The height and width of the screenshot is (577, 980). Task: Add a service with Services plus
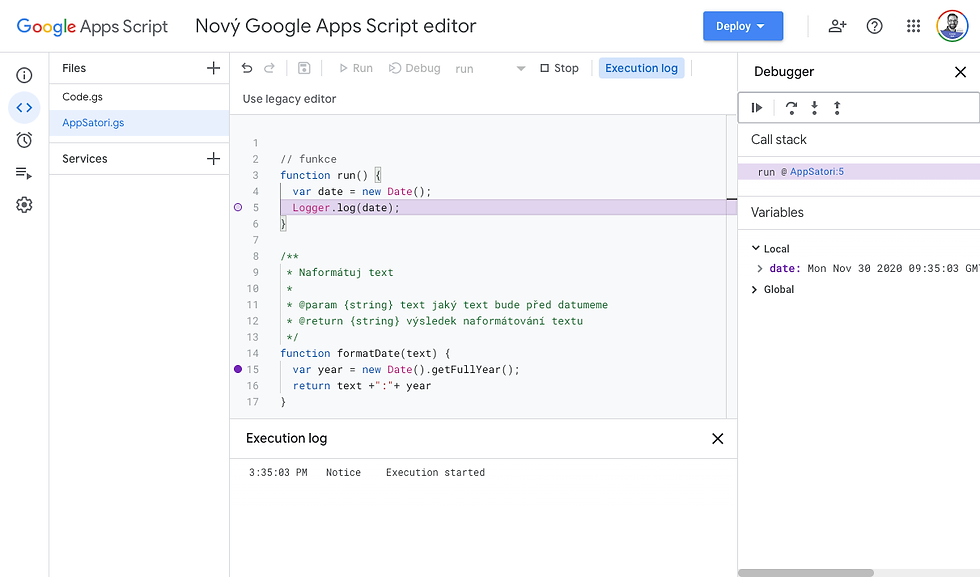click(213, 159)
